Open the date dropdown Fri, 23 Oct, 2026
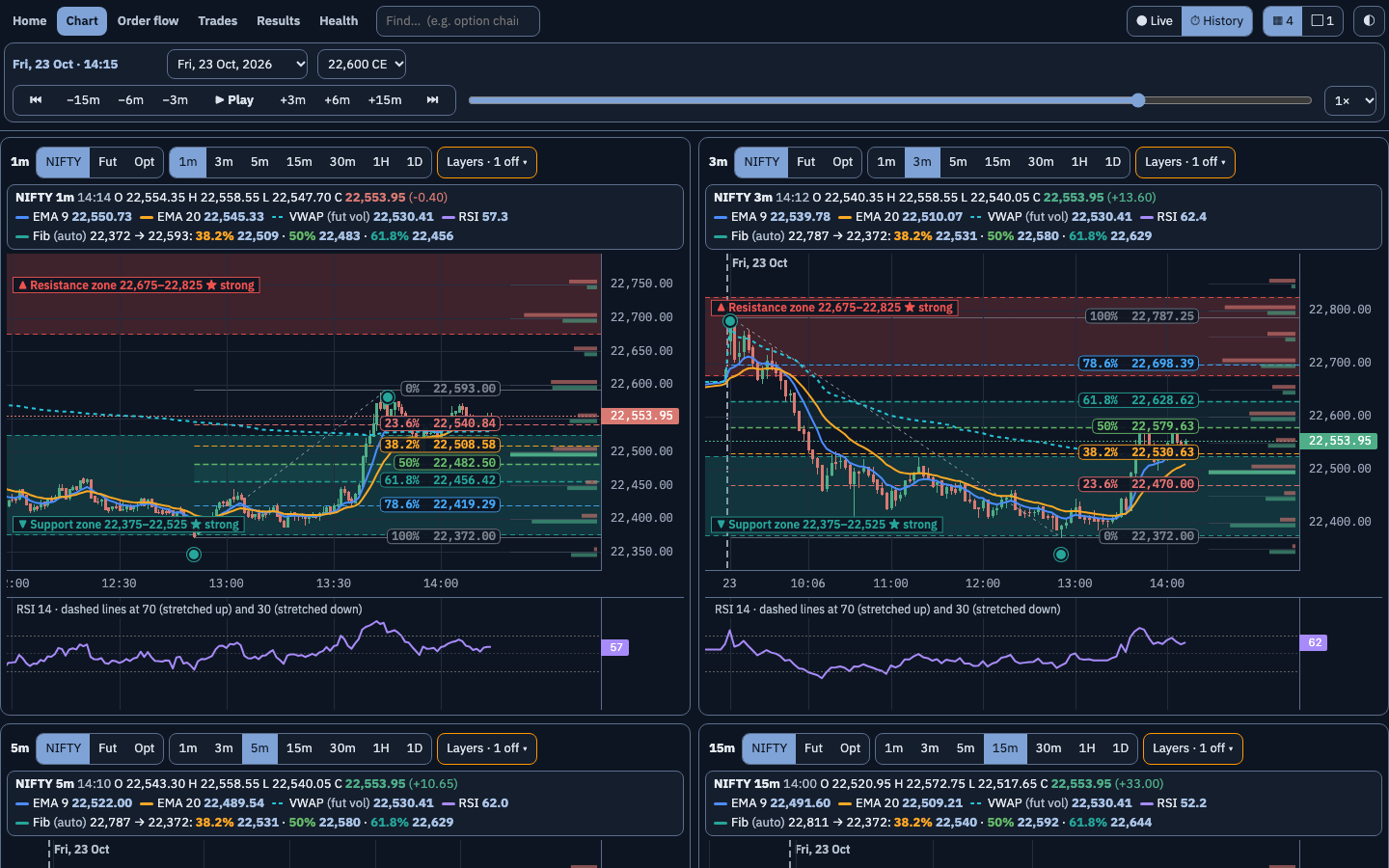This screenshot has width=1389, height=868. click(237, 65)
